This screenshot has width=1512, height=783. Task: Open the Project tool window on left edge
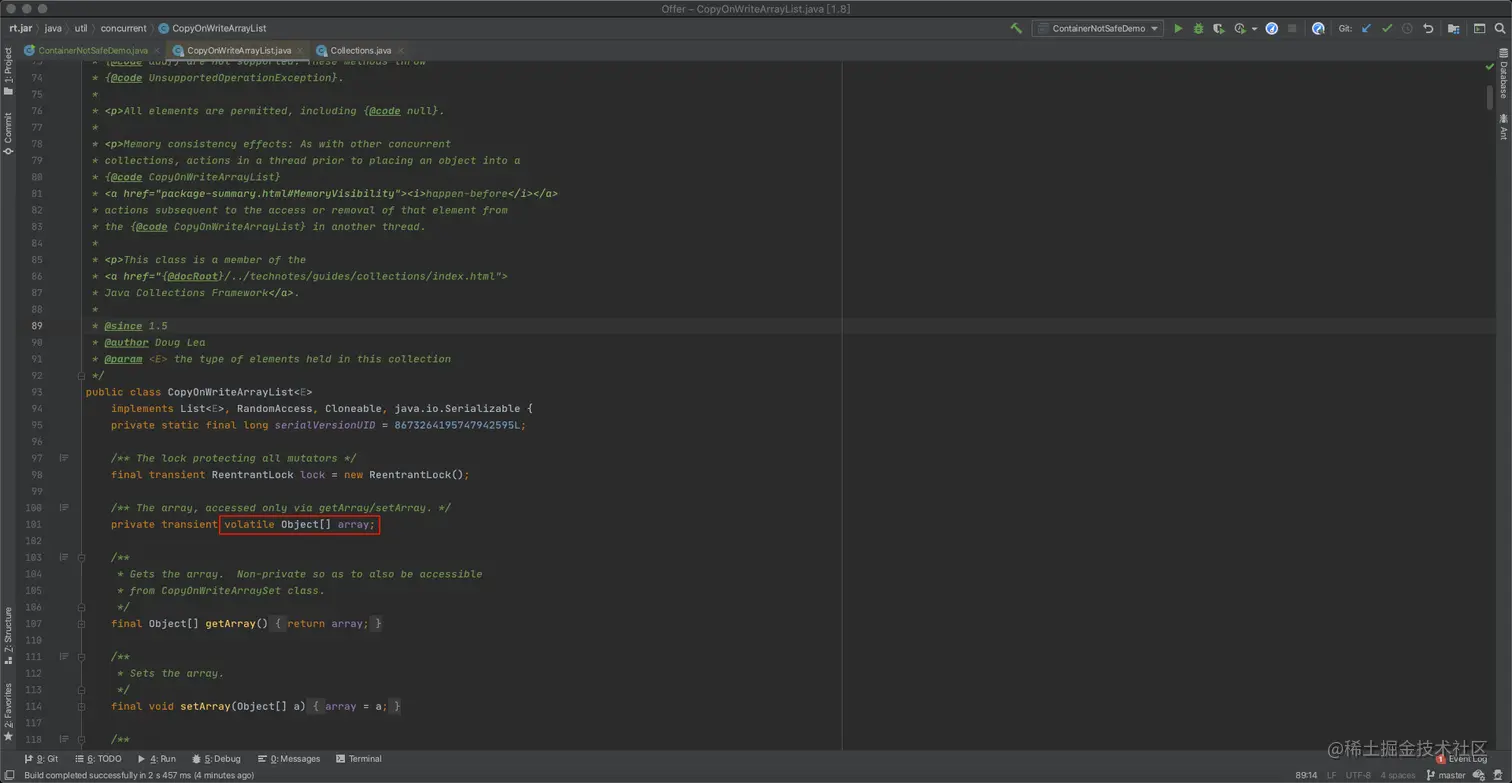[8, 71]
